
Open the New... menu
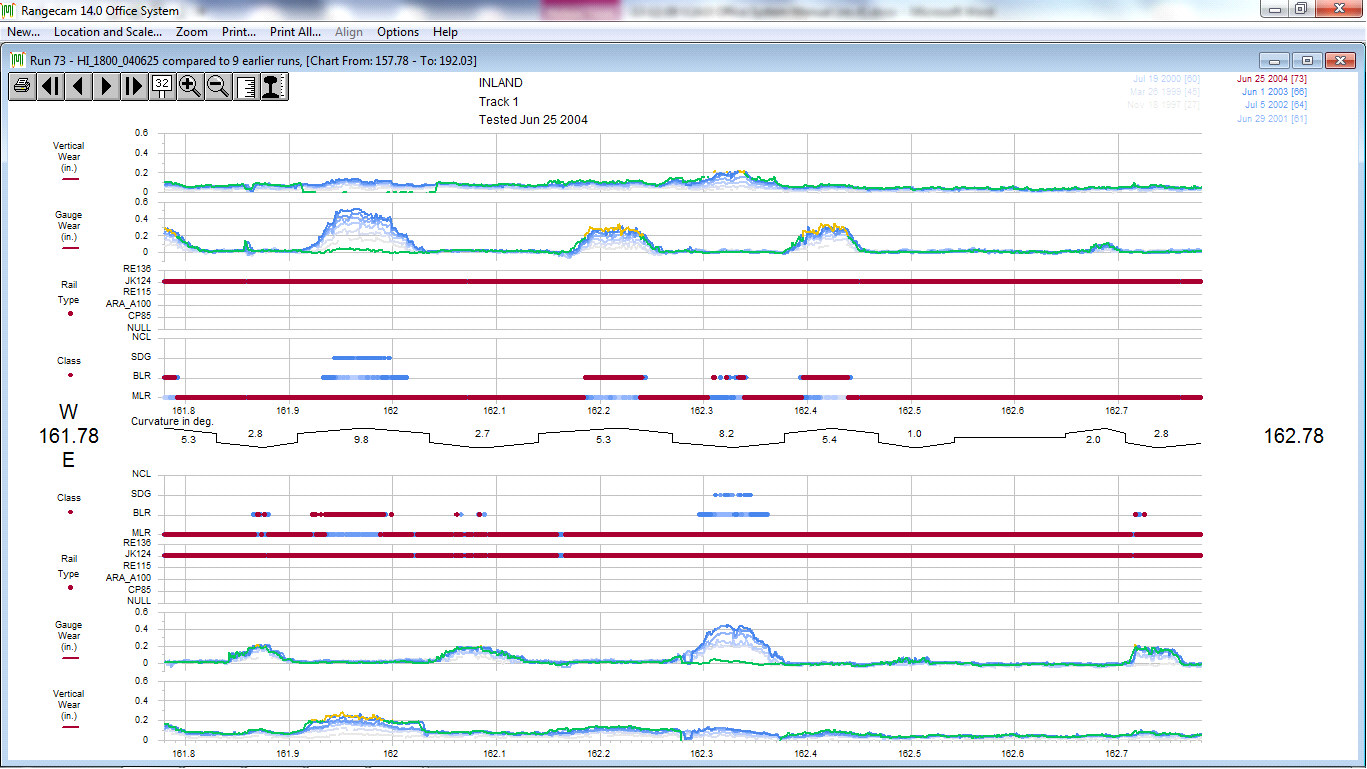click(23, 32)
